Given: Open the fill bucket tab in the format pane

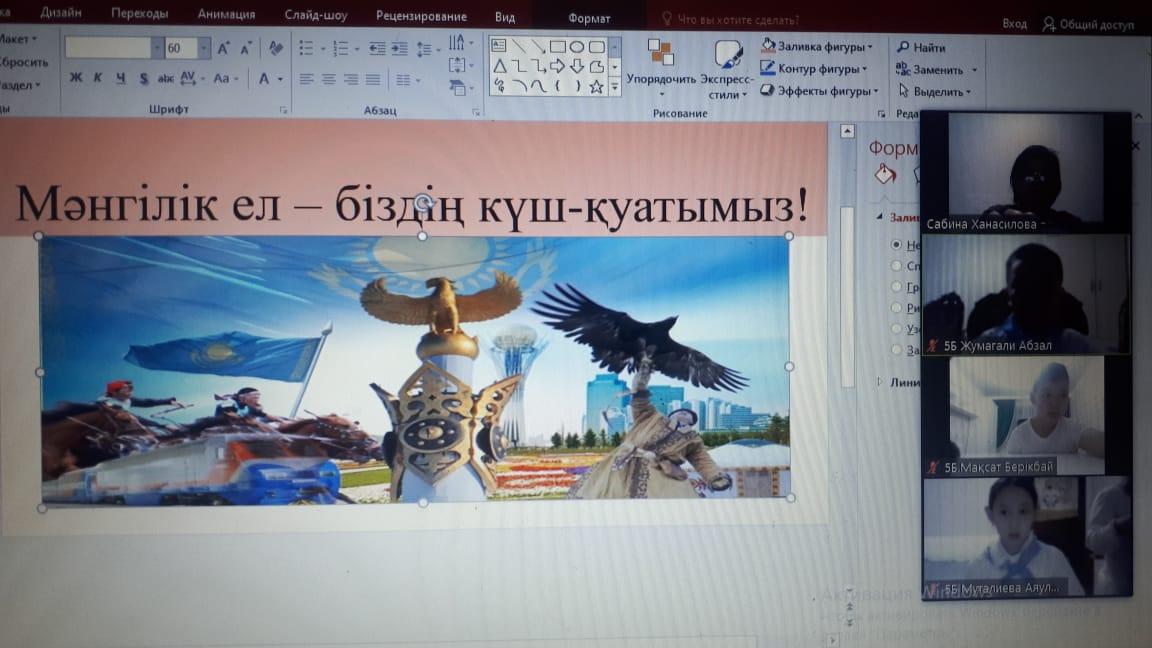Looking at the screenshot, I should tap(884, 174).
